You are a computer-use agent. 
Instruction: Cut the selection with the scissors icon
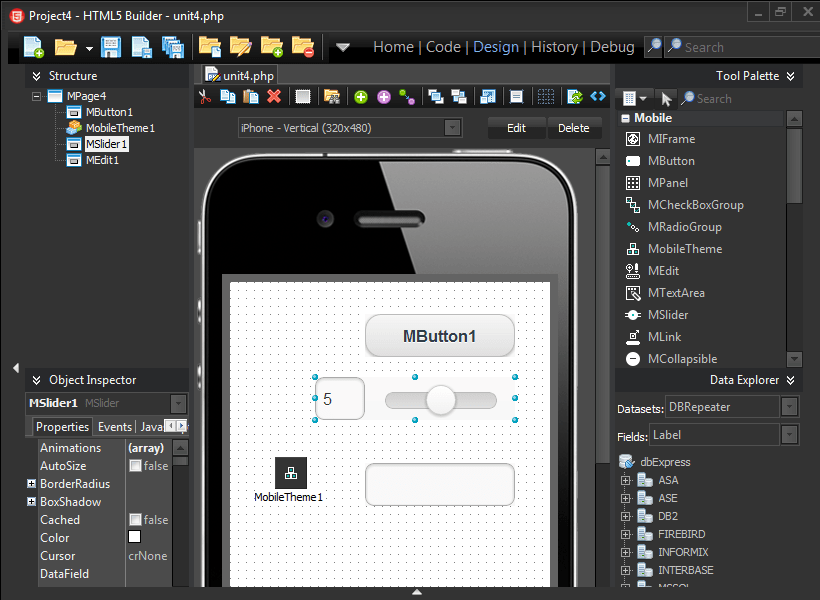pos(204,97)
